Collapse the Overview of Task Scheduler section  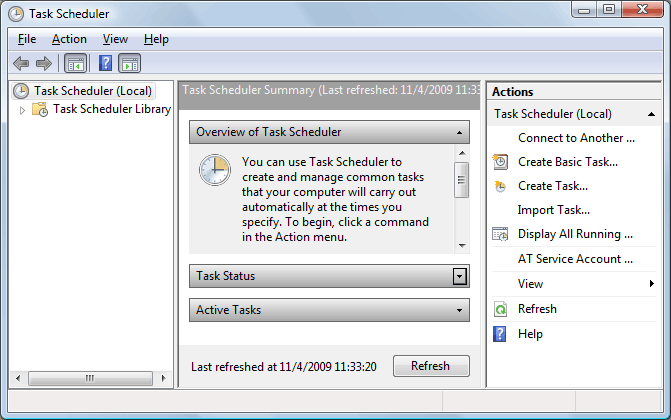click(459, 132)
